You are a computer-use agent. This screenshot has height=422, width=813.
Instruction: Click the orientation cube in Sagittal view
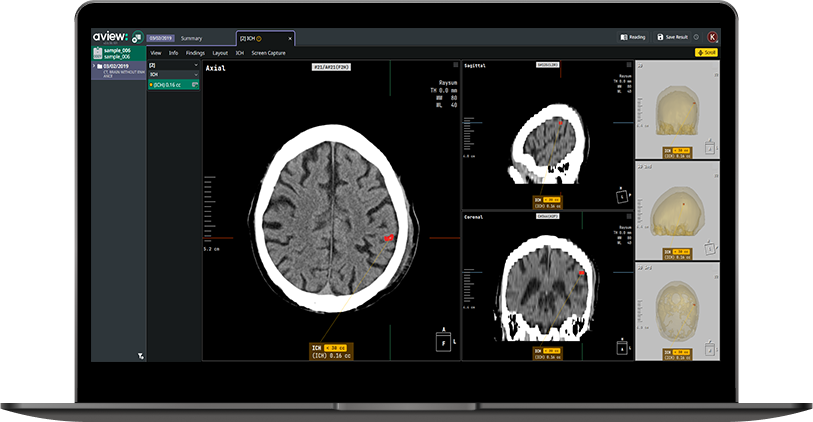[621, 196]
